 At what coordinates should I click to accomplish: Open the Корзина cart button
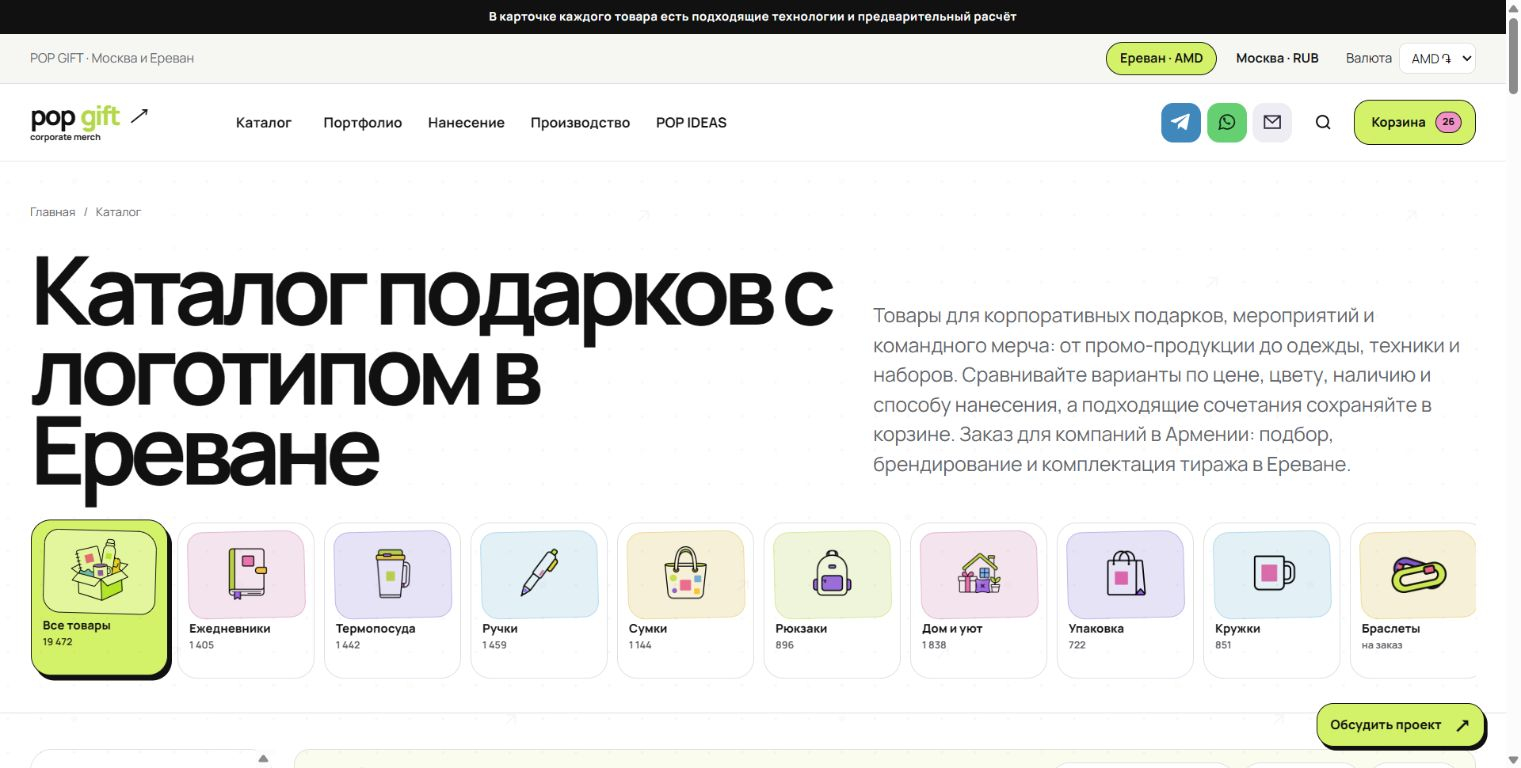(1414, 123)
